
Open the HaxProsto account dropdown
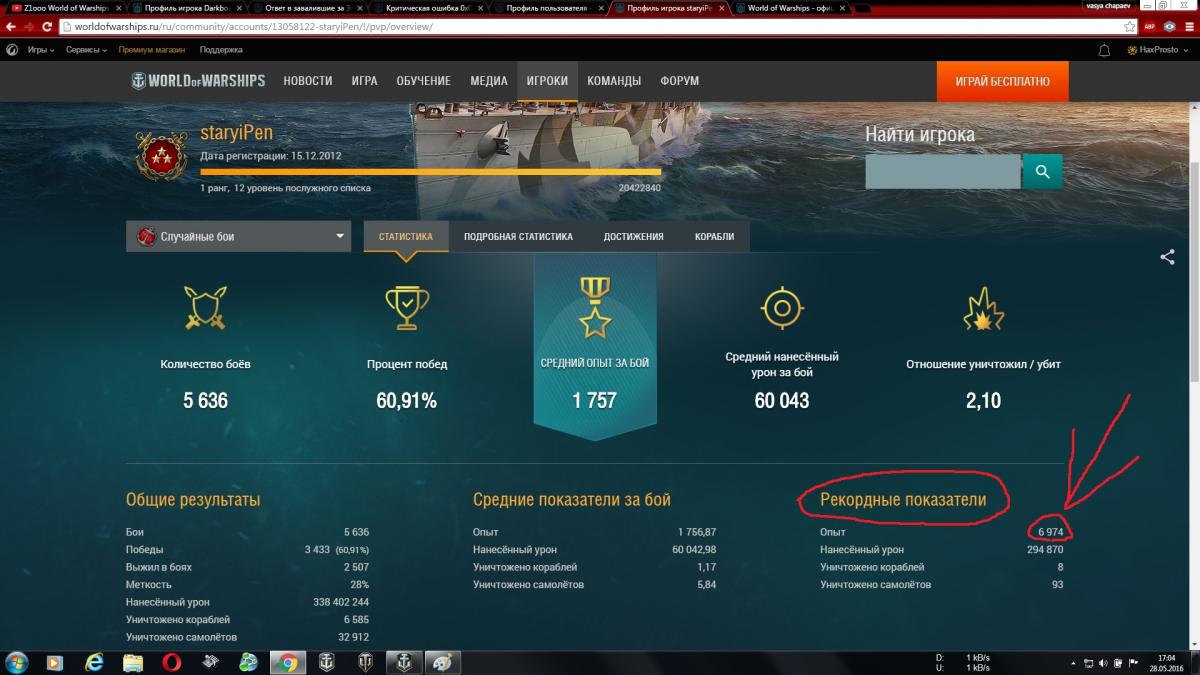tap(1159, 49)
